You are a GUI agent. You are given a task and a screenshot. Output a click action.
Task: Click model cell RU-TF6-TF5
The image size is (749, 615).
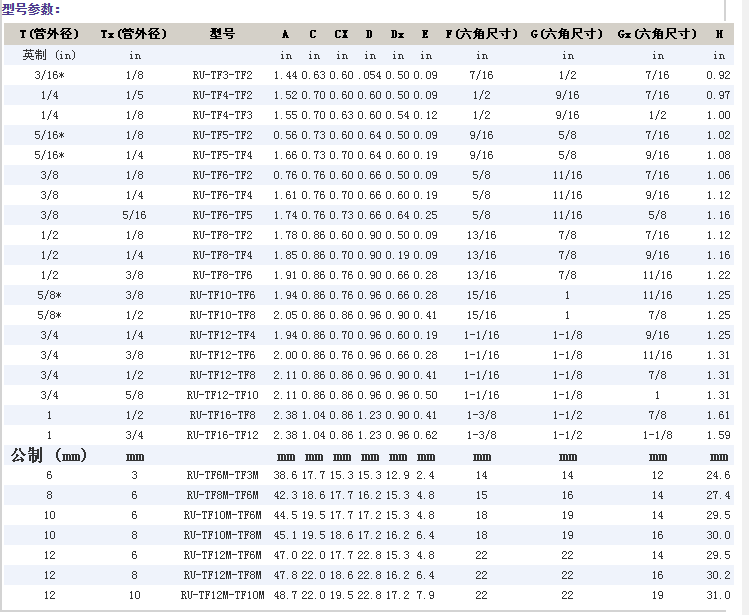[222, 216]
